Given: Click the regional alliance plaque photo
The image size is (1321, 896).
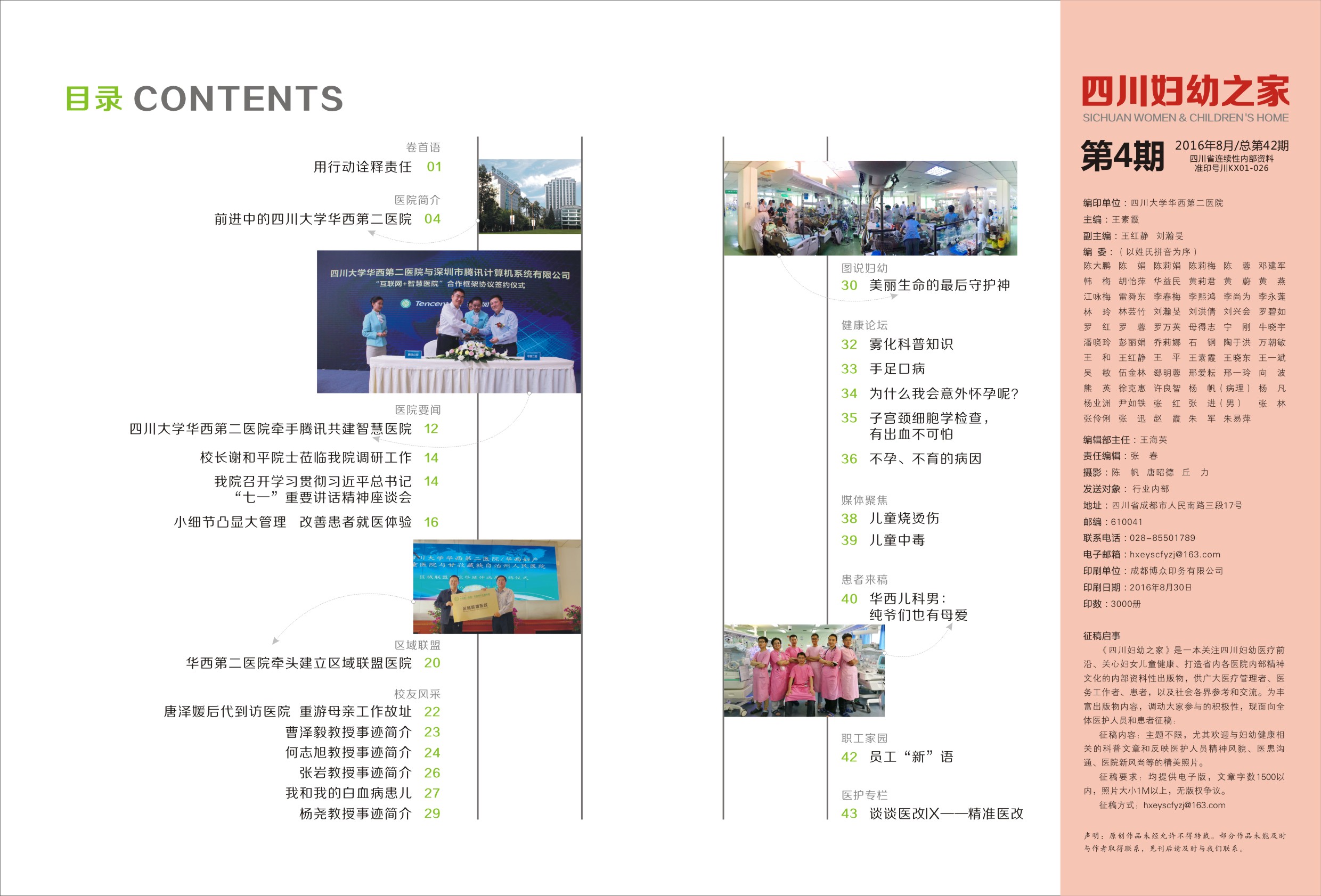Looking at the screenshot, I should pyautogui.click(x=498, y=587).
